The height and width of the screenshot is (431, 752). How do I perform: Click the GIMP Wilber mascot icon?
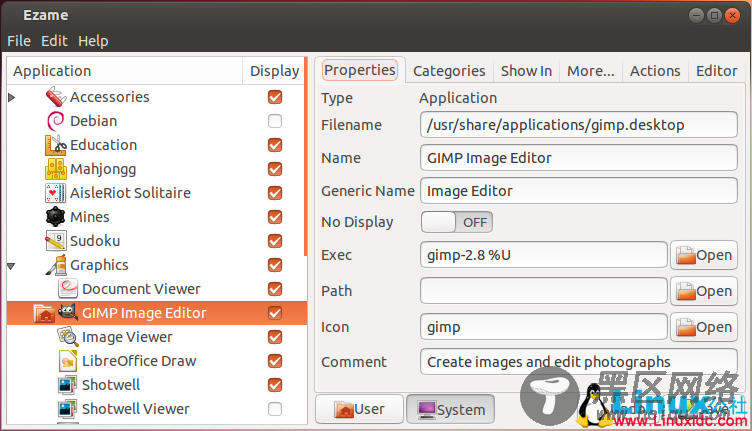point(68,313)
